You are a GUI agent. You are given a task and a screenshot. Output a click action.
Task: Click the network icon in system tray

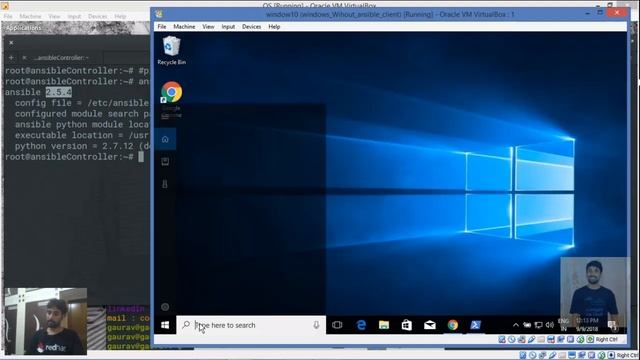538,325
